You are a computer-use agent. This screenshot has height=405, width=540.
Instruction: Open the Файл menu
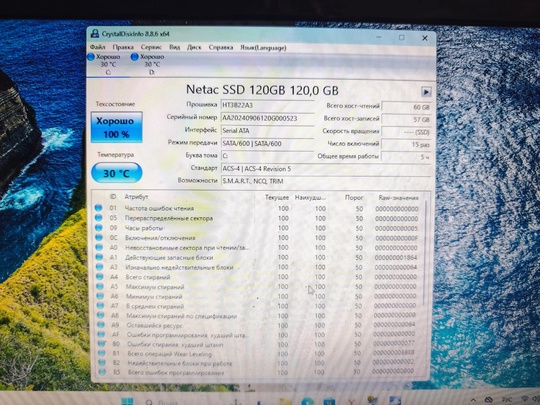pyautogui.click(x=97, y=47)
